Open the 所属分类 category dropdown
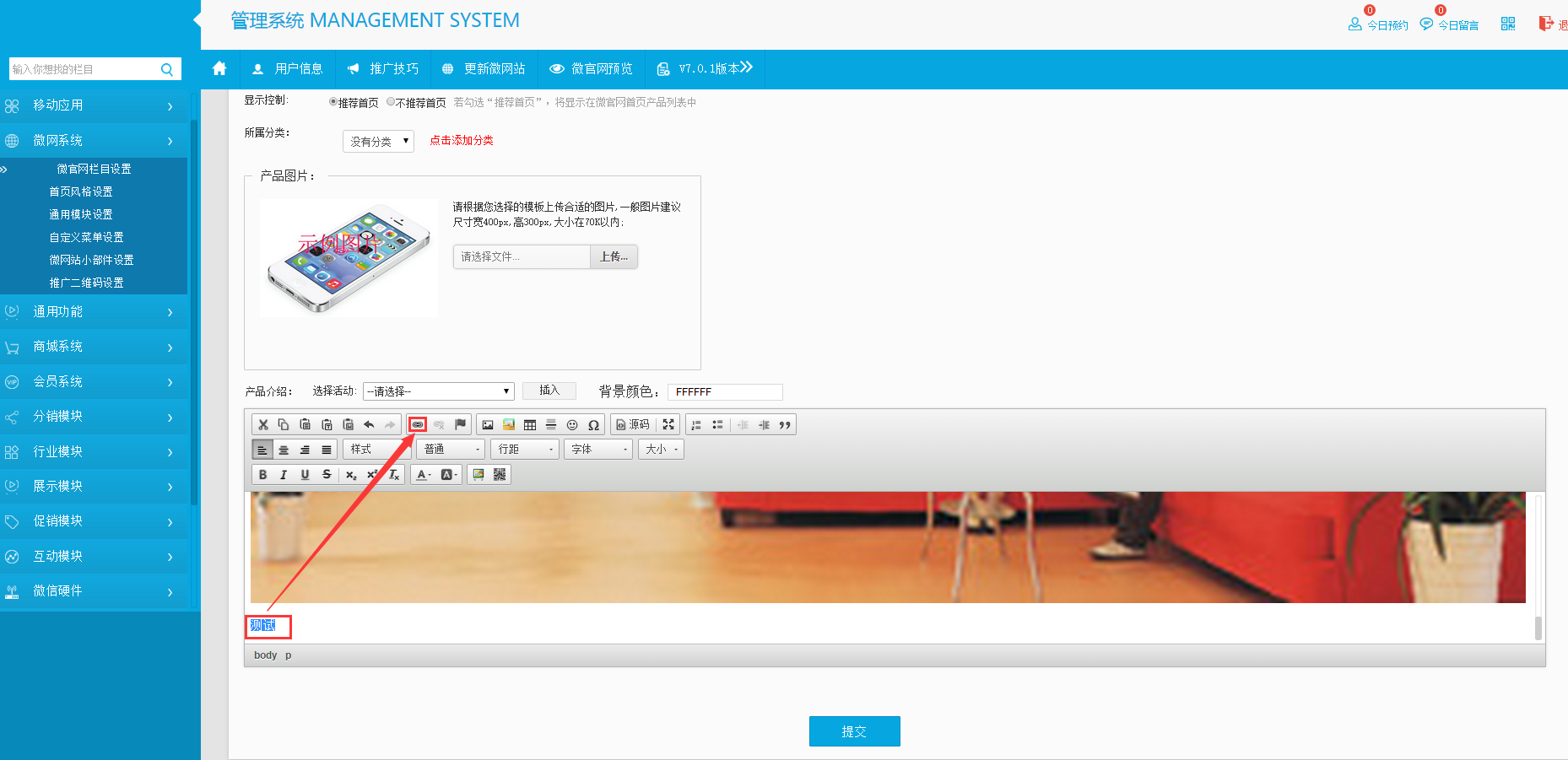 [x=378, y=142]
